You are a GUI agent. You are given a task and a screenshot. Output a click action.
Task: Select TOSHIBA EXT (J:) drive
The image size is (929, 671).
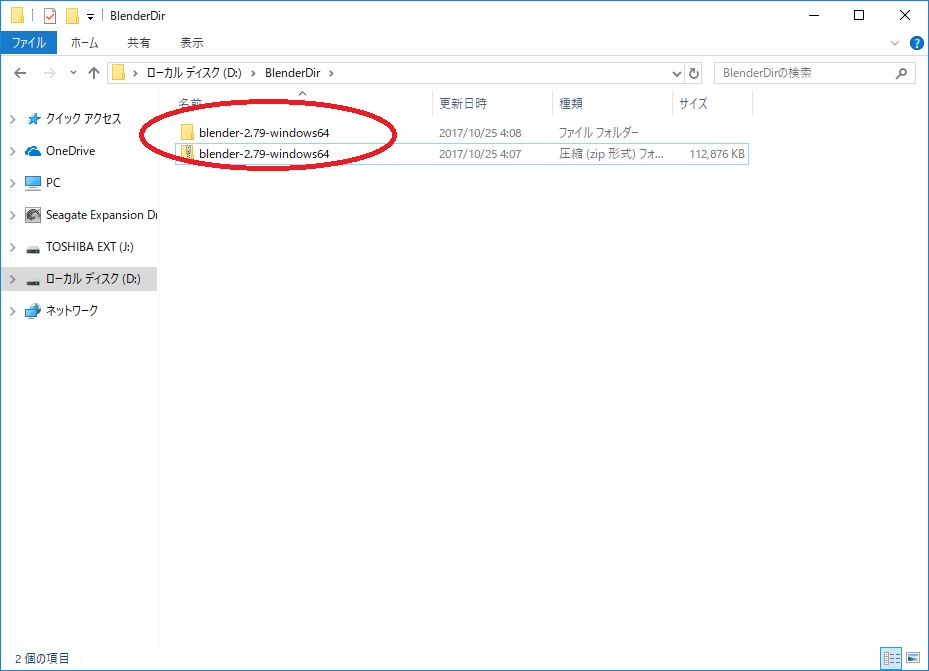(89, 247)
